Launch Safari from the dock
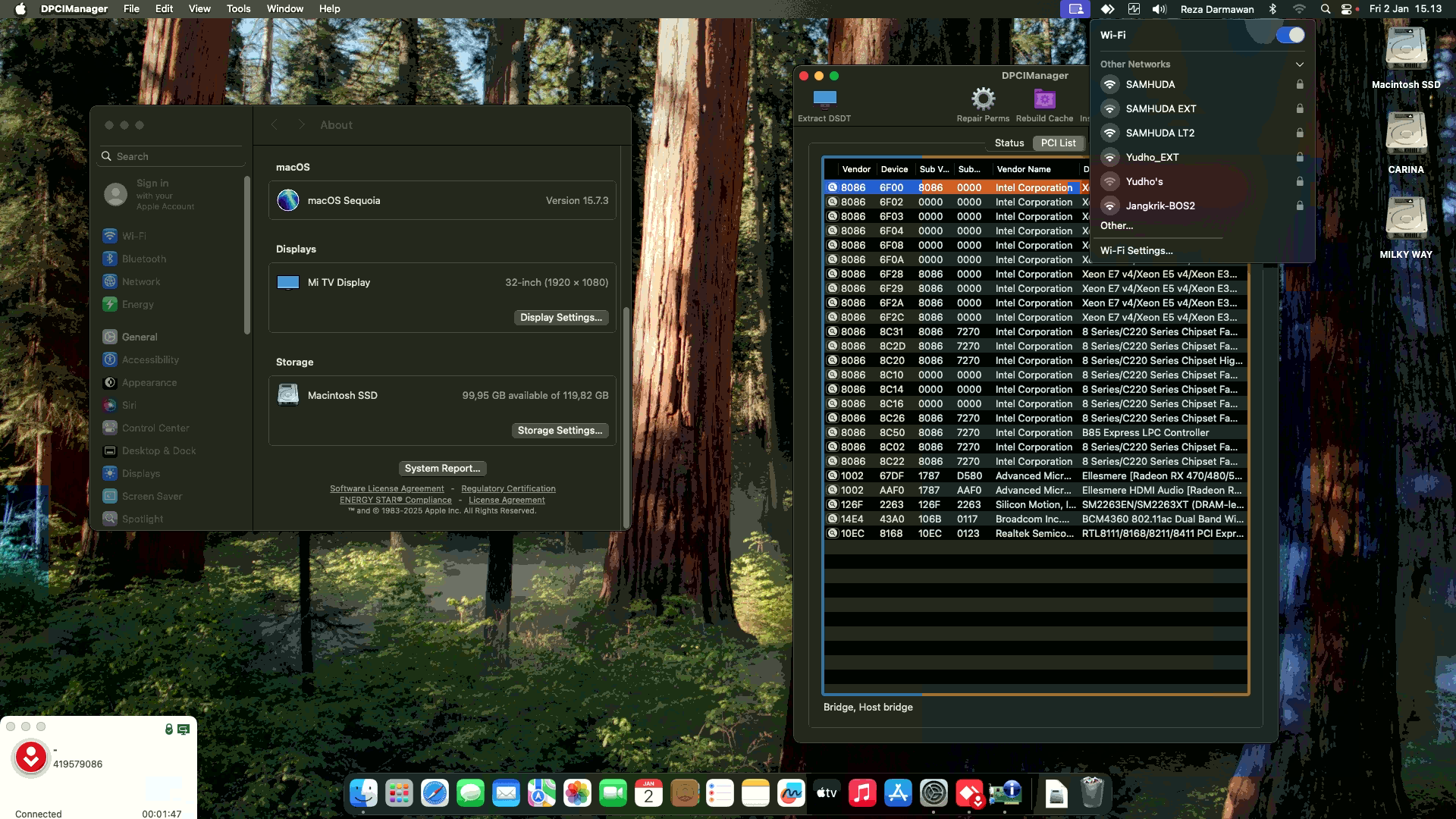1456x819 pixels. 435,793
